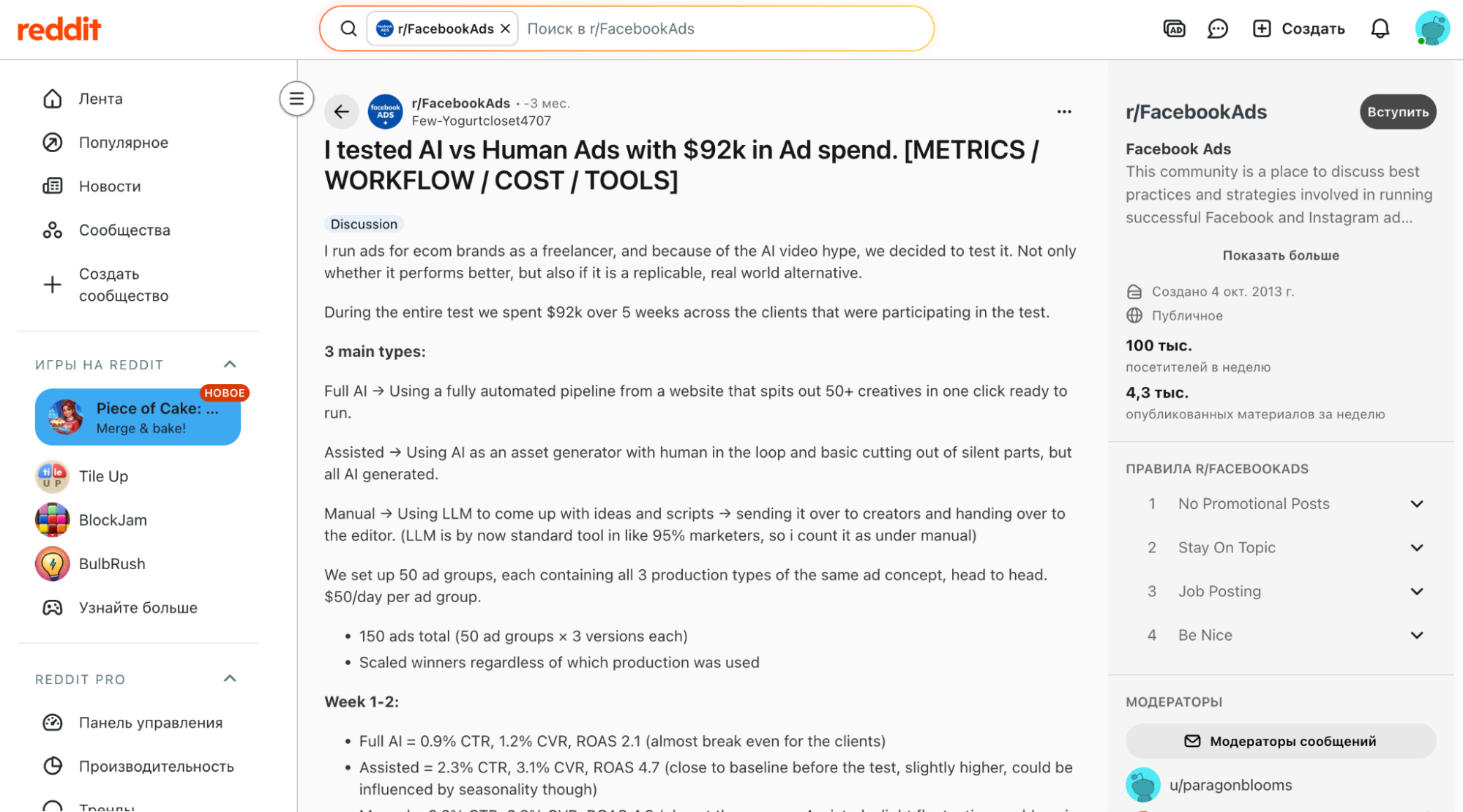
Task: Click Узнайте больше about games
Action: [138, 608]
